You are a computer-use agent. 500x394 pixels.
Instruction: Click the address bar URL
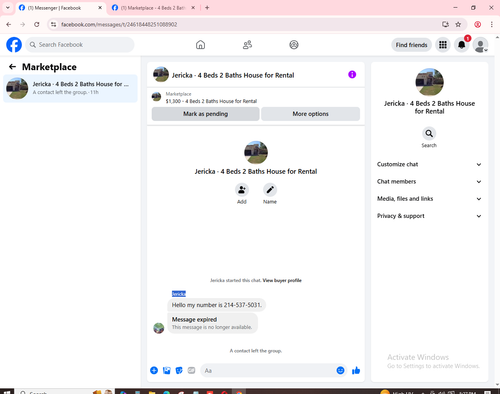[x=119, y=24]
